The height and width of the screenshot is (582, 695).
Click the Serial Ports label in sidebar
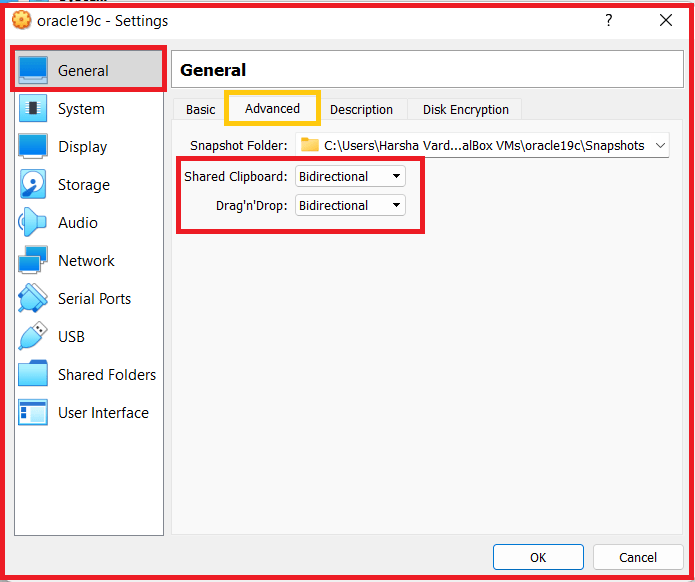click(x=94, y=299)
